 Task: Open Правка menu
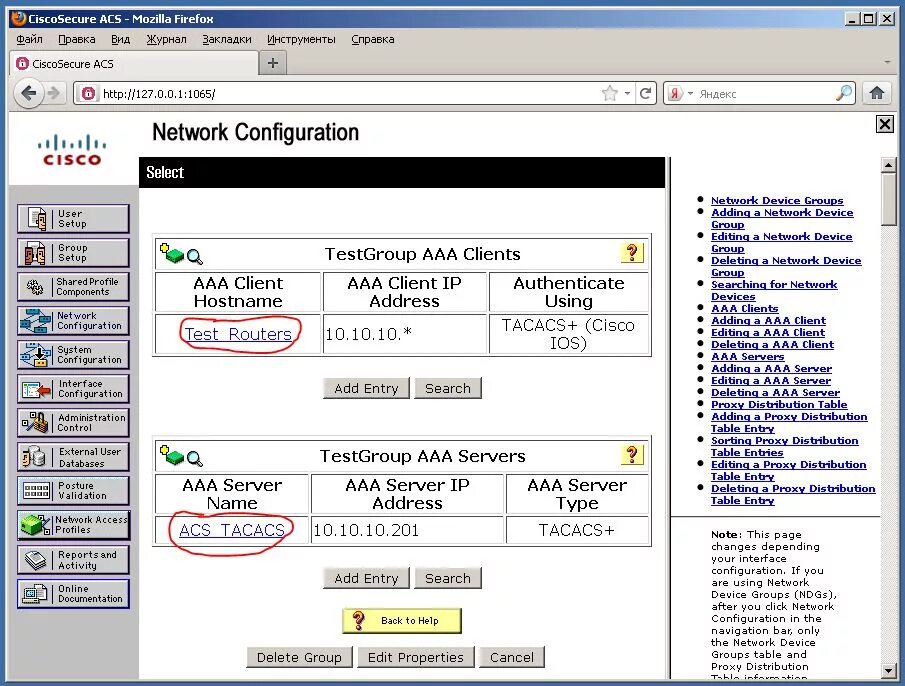point(77,39)
